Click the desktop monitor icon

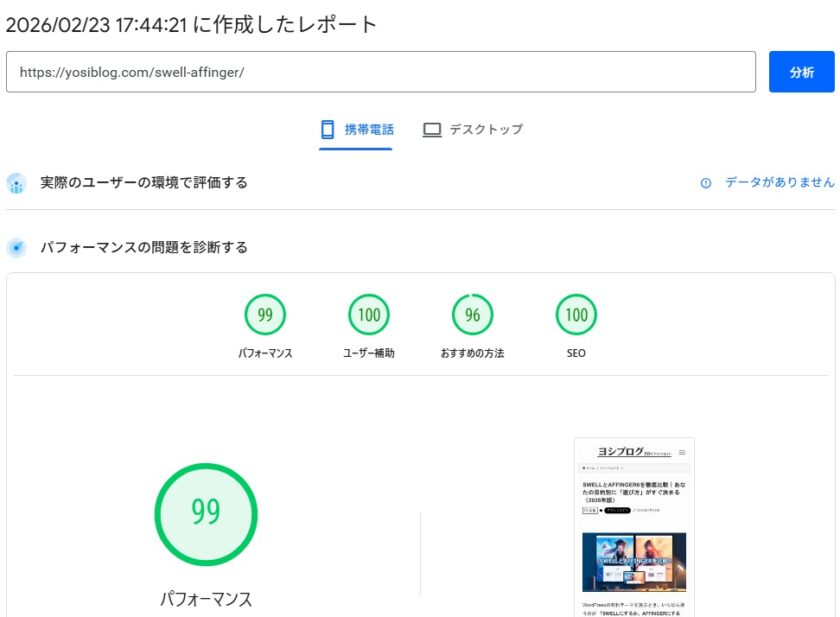[x=432, y=130]
